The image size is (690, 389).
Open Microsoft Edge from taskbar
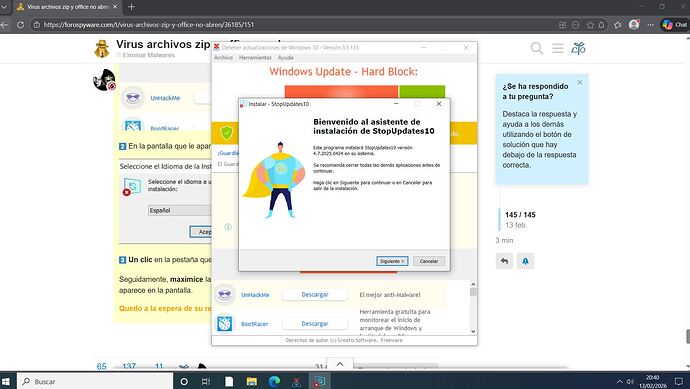pos(274,382)
